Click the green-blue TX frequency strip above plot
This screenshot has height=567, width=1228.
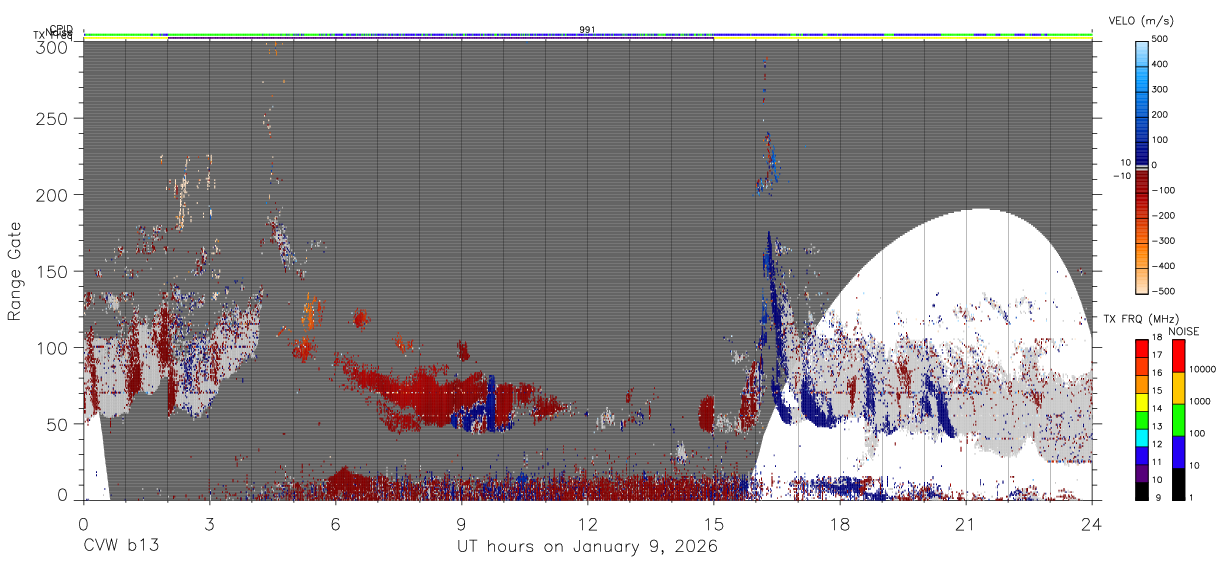coord(587,36)
